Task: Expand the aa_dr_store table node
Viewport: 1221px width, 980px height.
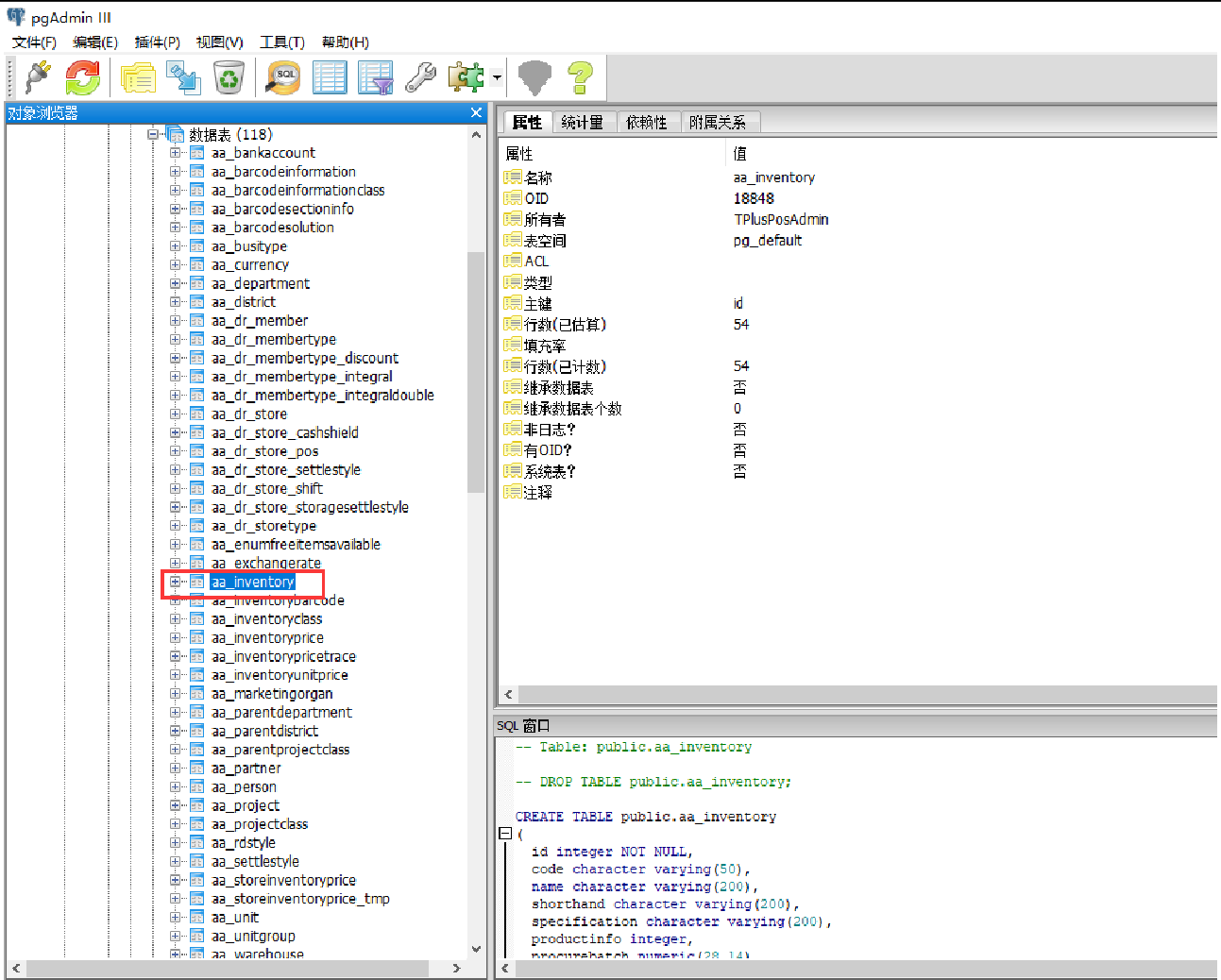Action: pos(175,414)
